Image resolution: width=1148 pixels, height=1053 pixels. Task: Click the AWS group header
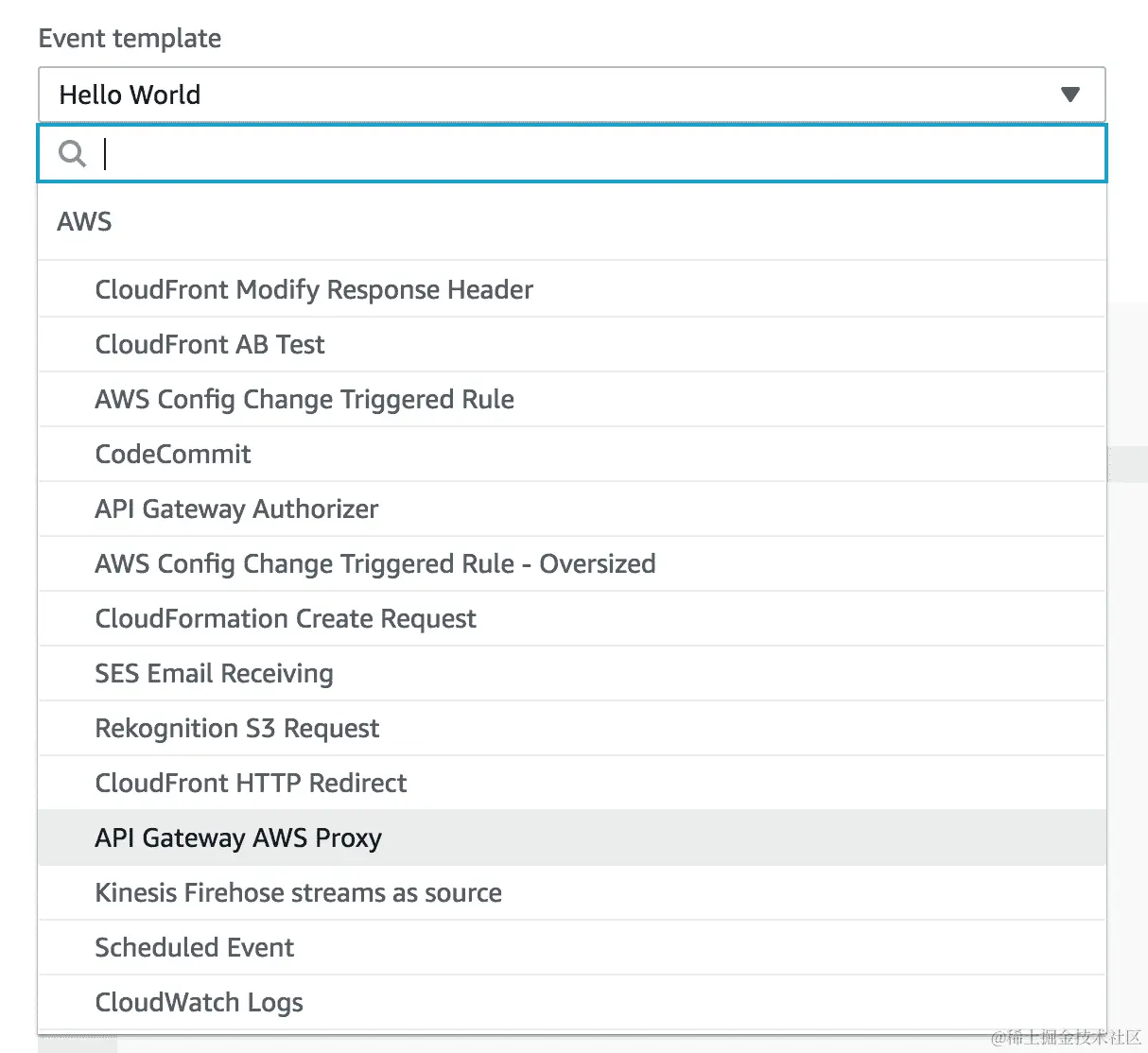84,221
